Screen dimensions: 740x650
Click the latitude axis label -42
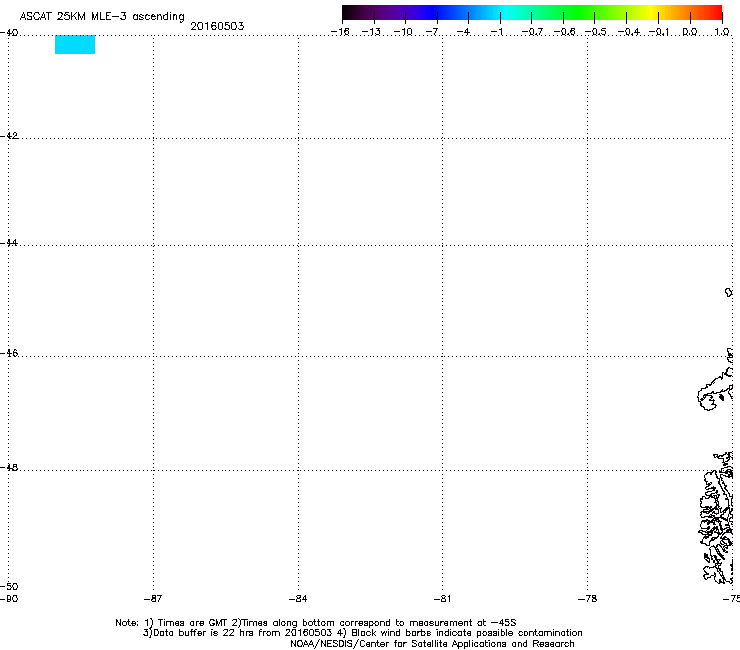(x=9, y=135)
